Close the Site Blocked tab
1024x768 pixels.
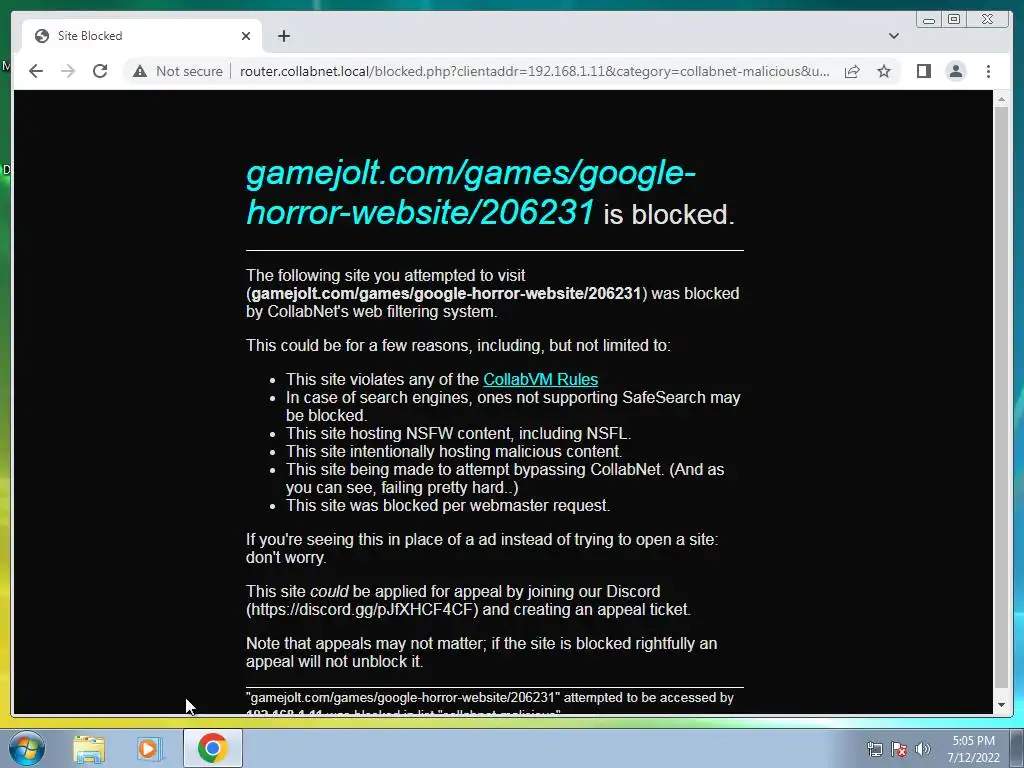coord(246,36)
